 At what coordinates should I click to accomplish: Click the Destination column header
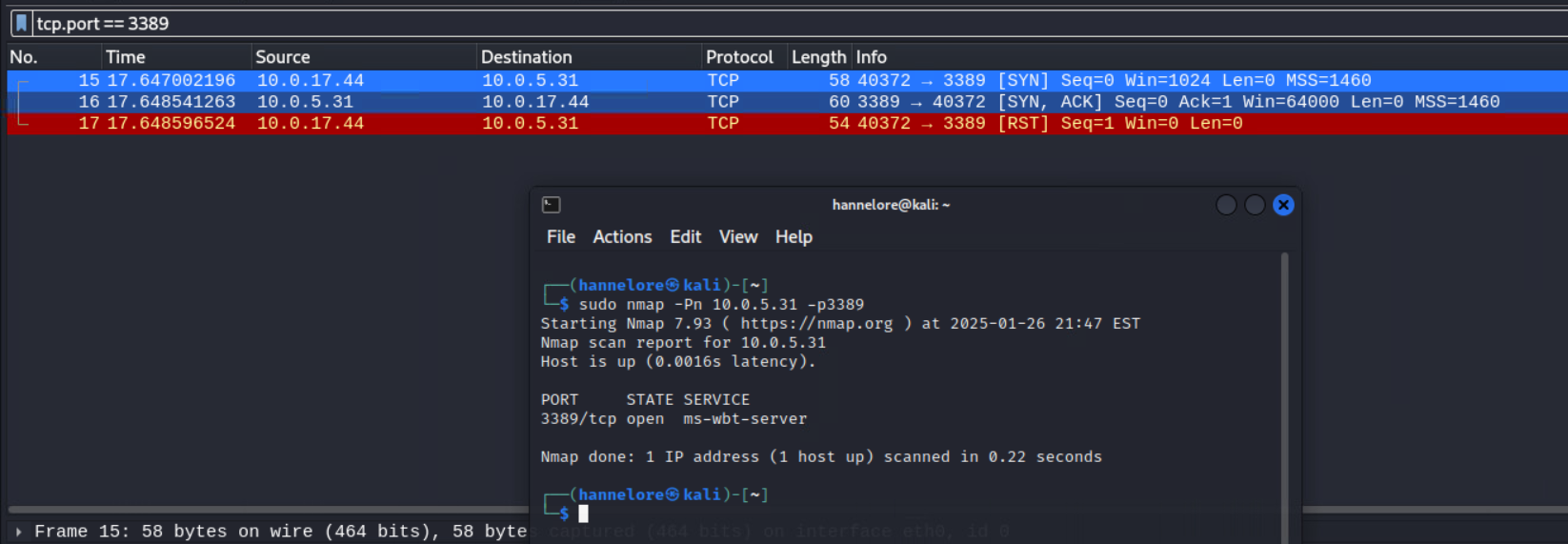526,57
